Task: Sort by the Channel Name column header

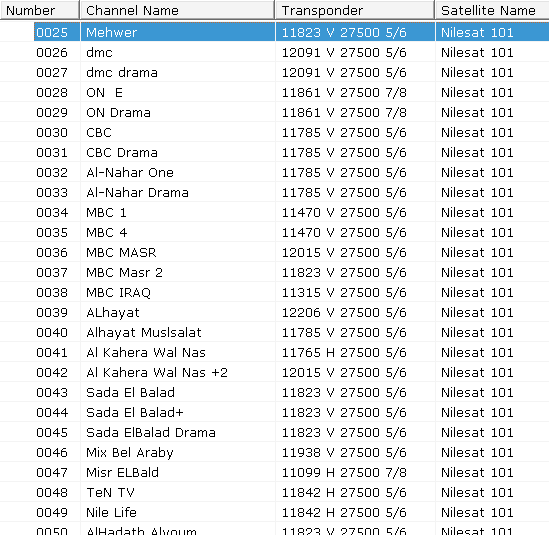Action: point(177,11)
